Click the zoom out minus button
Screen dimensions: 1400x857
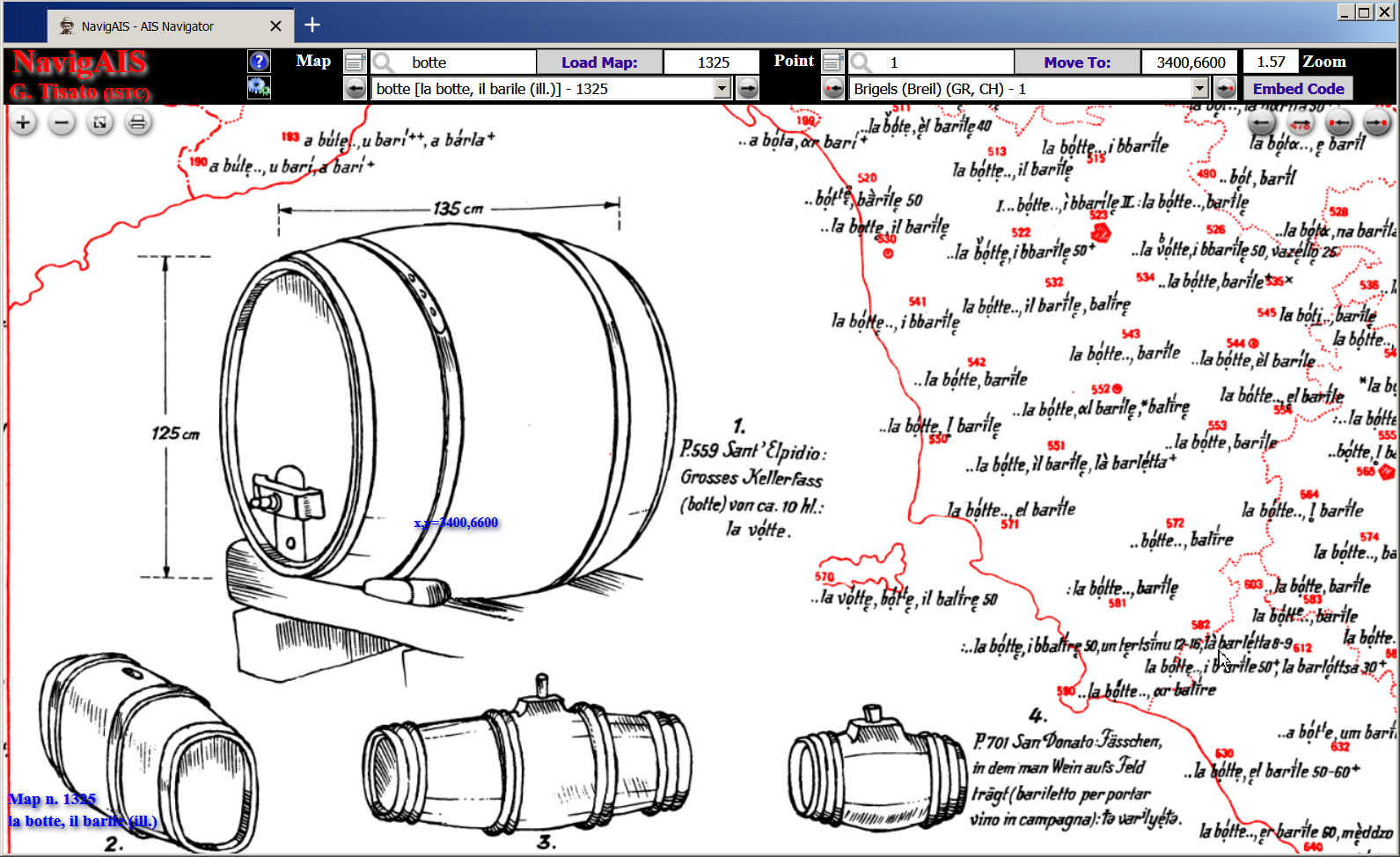pos(62,123)
